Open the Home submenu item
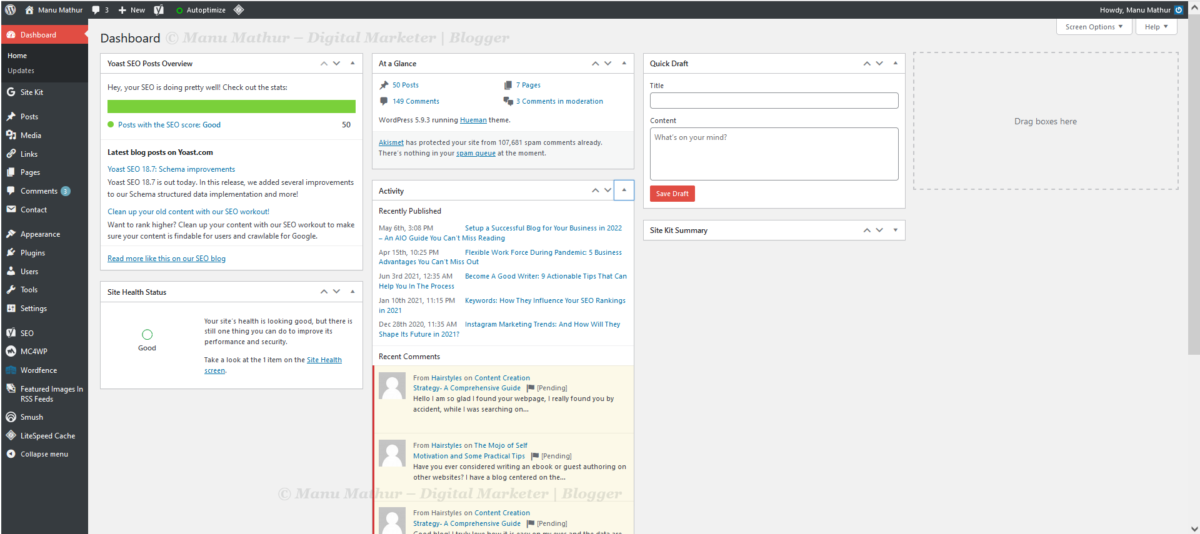The image size is (1200, 534). [x=17, y=56]
